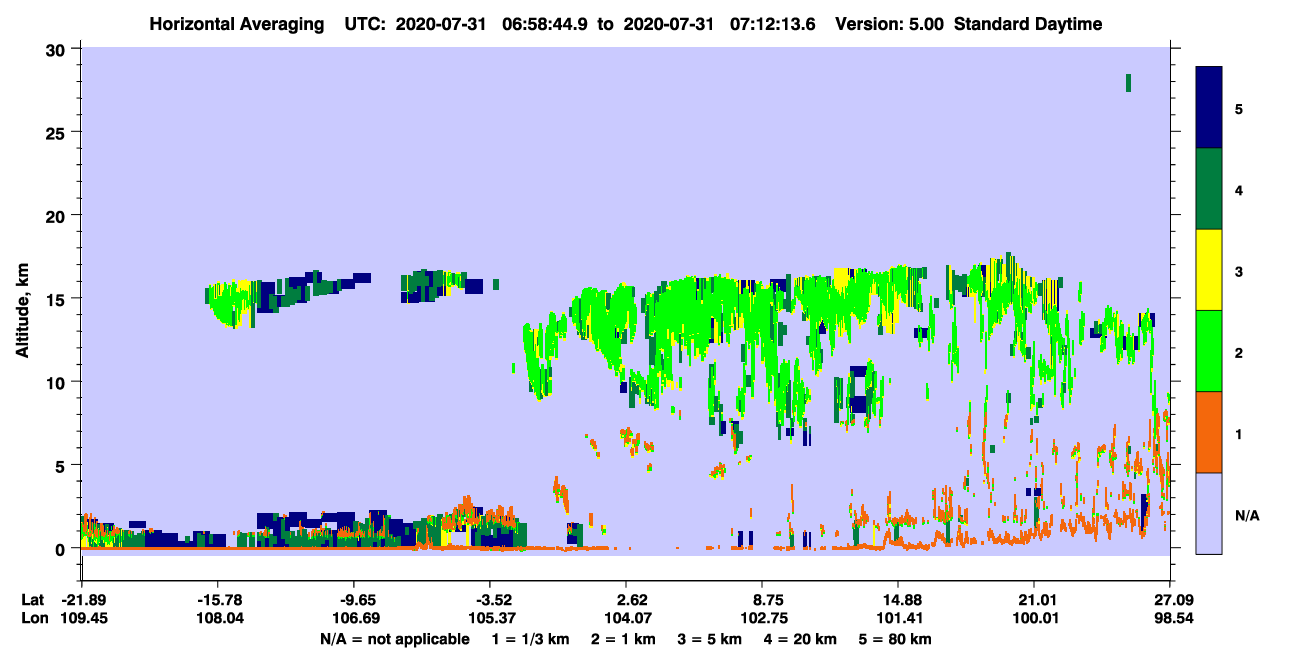Click the '2 = 1 km' legend text
1300x667 pixels.
tap(623, 639)
